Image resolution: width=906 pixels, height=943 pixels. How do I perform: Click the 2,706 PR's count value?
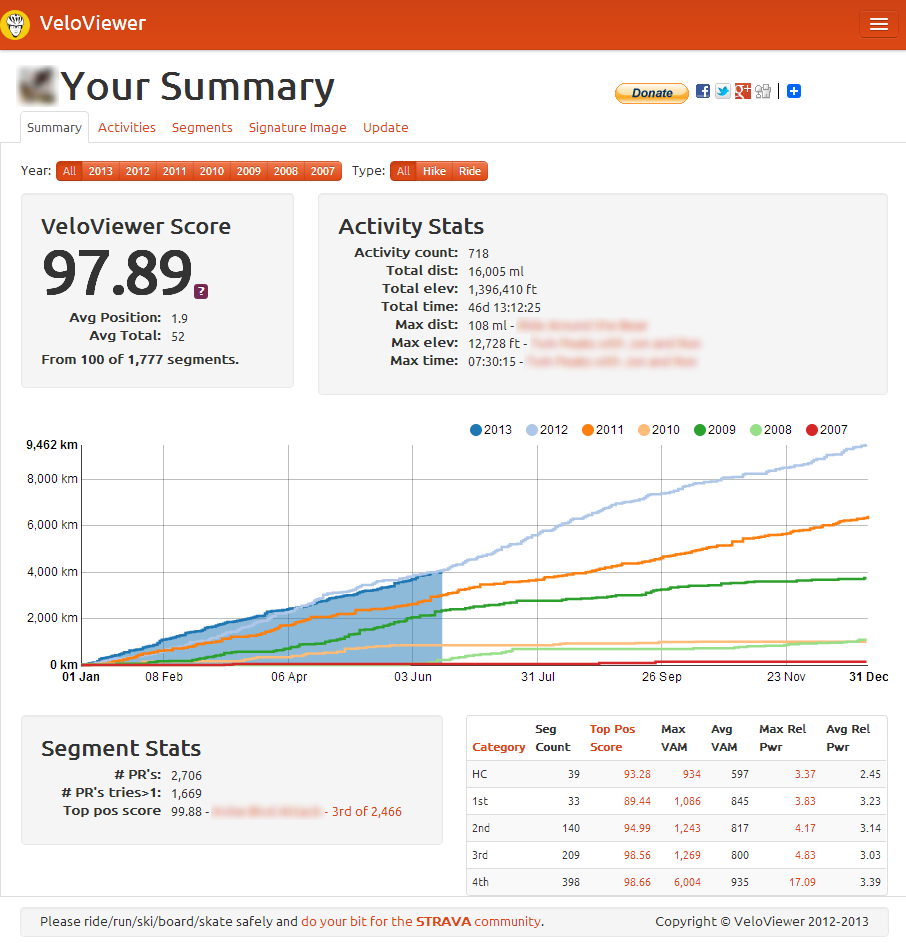[186, 775]
